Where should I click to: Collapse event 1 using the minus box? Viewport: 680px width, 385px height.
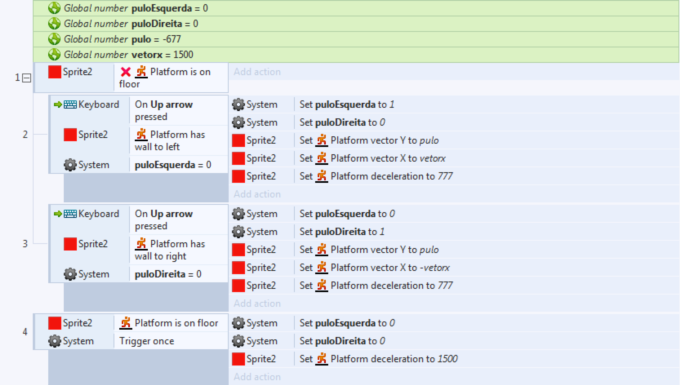coord(26,78)
